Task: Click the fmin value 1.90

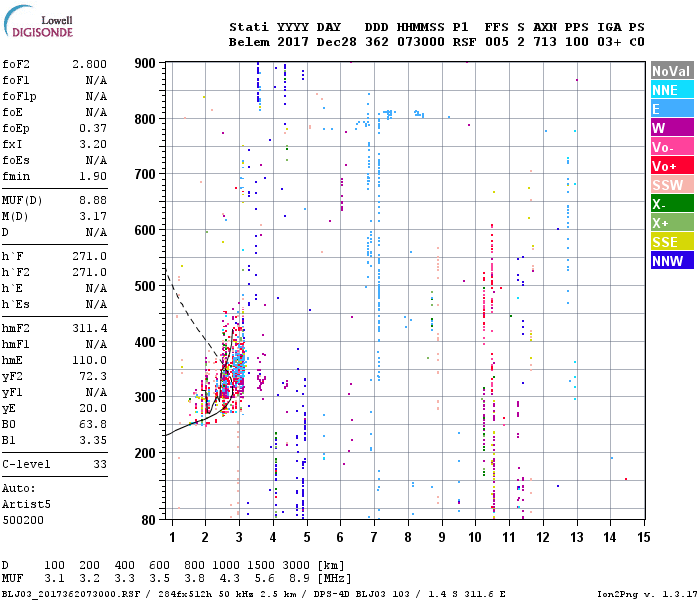Action: (93, 176)
